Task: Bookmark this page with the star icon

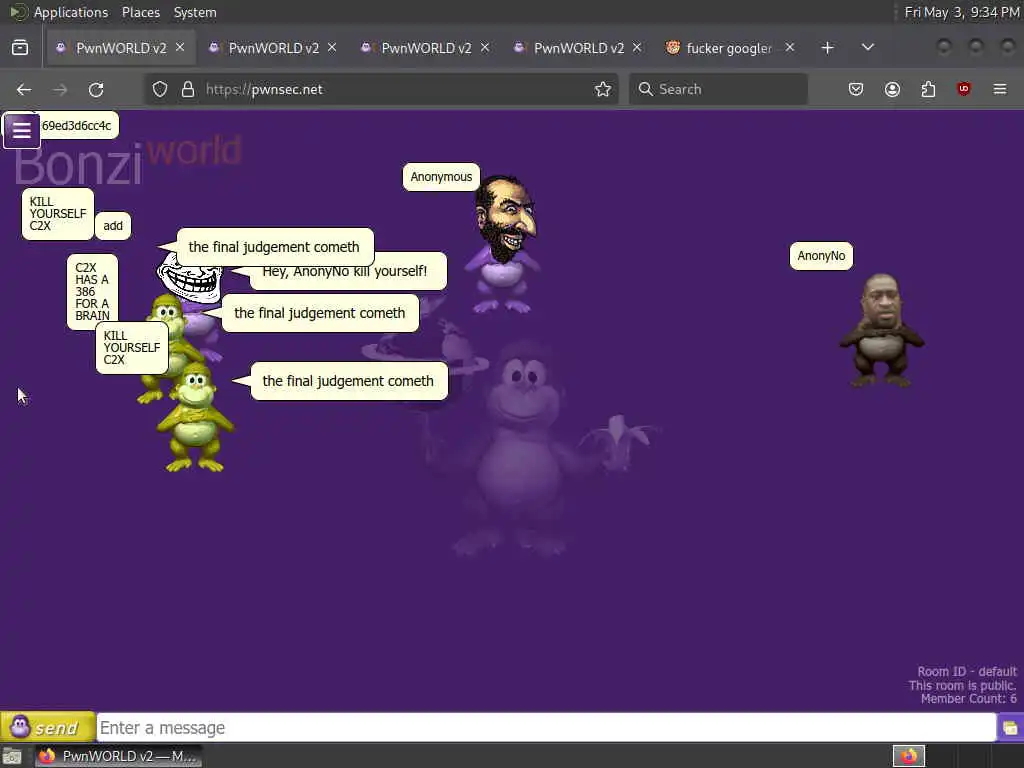Action: pyautogui.click(x=603, y=89)
